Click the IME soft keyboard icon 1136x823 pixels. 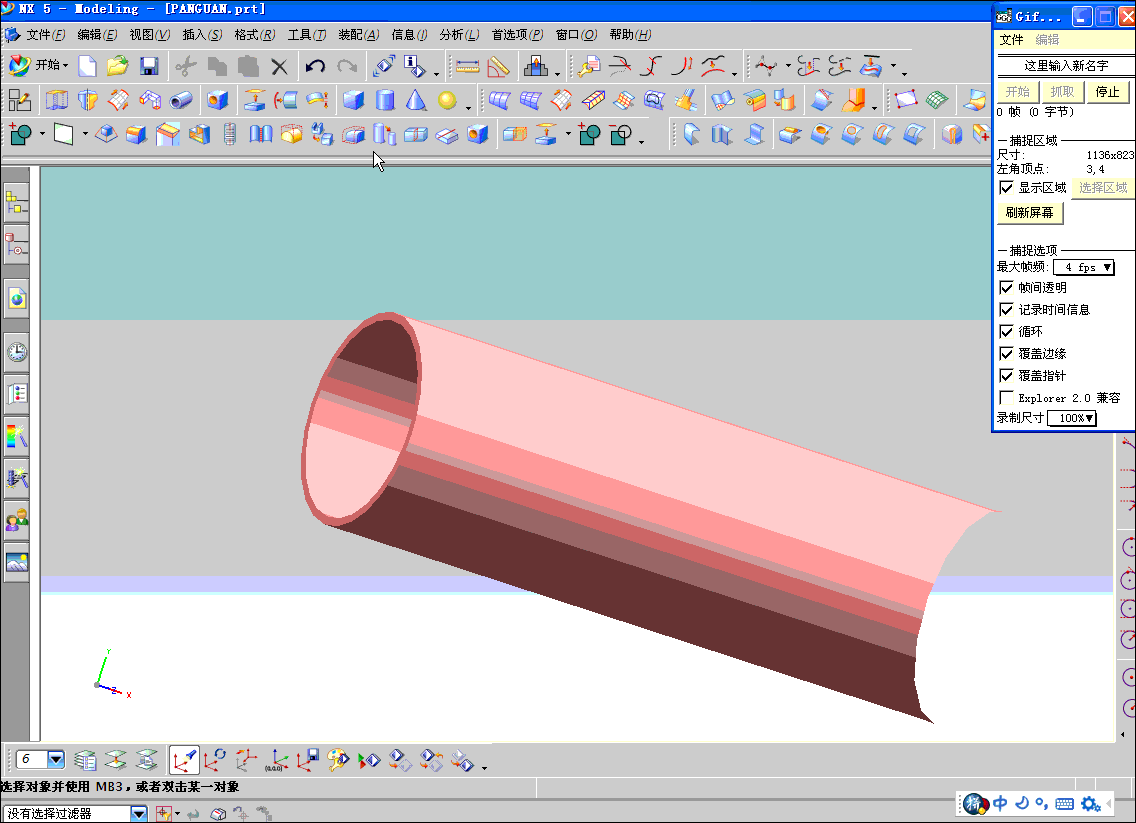pos(1064,803)
